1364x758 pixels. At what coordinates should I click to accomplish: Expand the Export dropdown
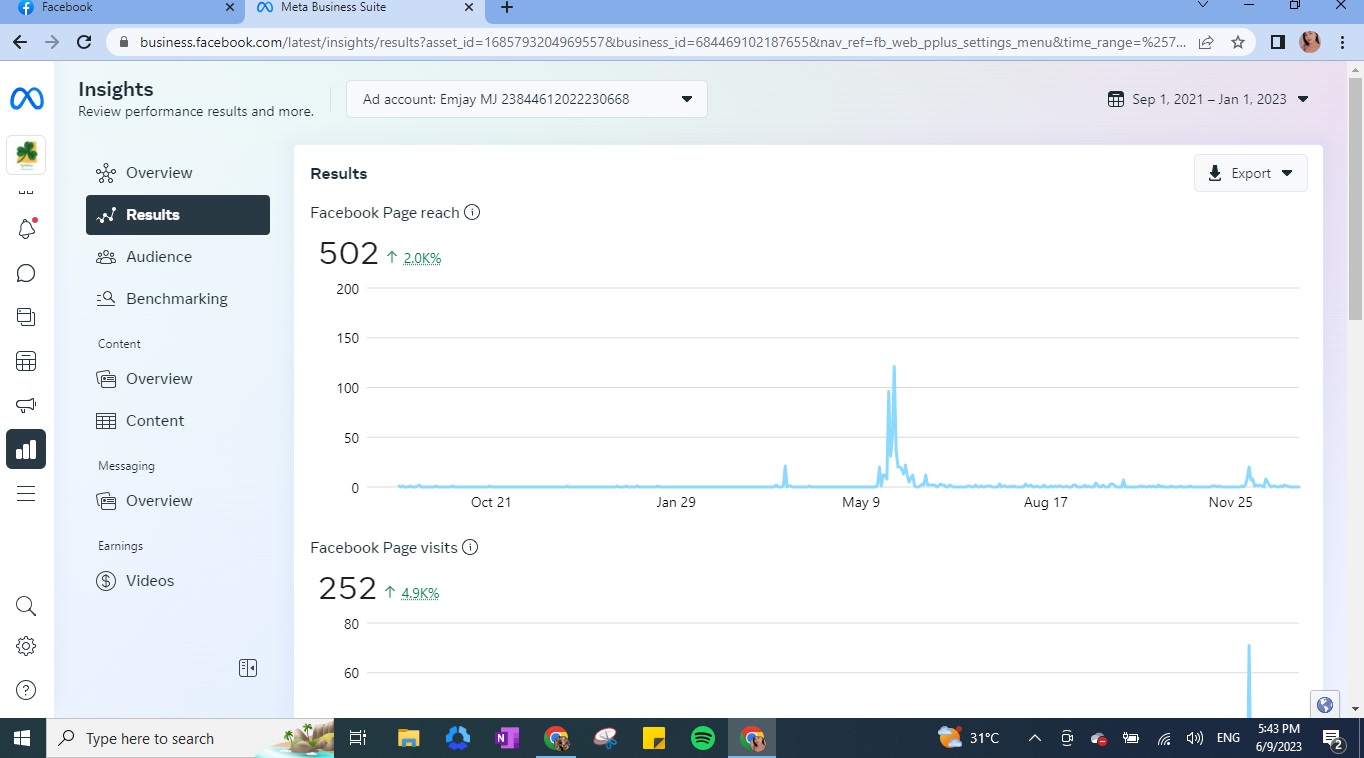coord(1251,173)
